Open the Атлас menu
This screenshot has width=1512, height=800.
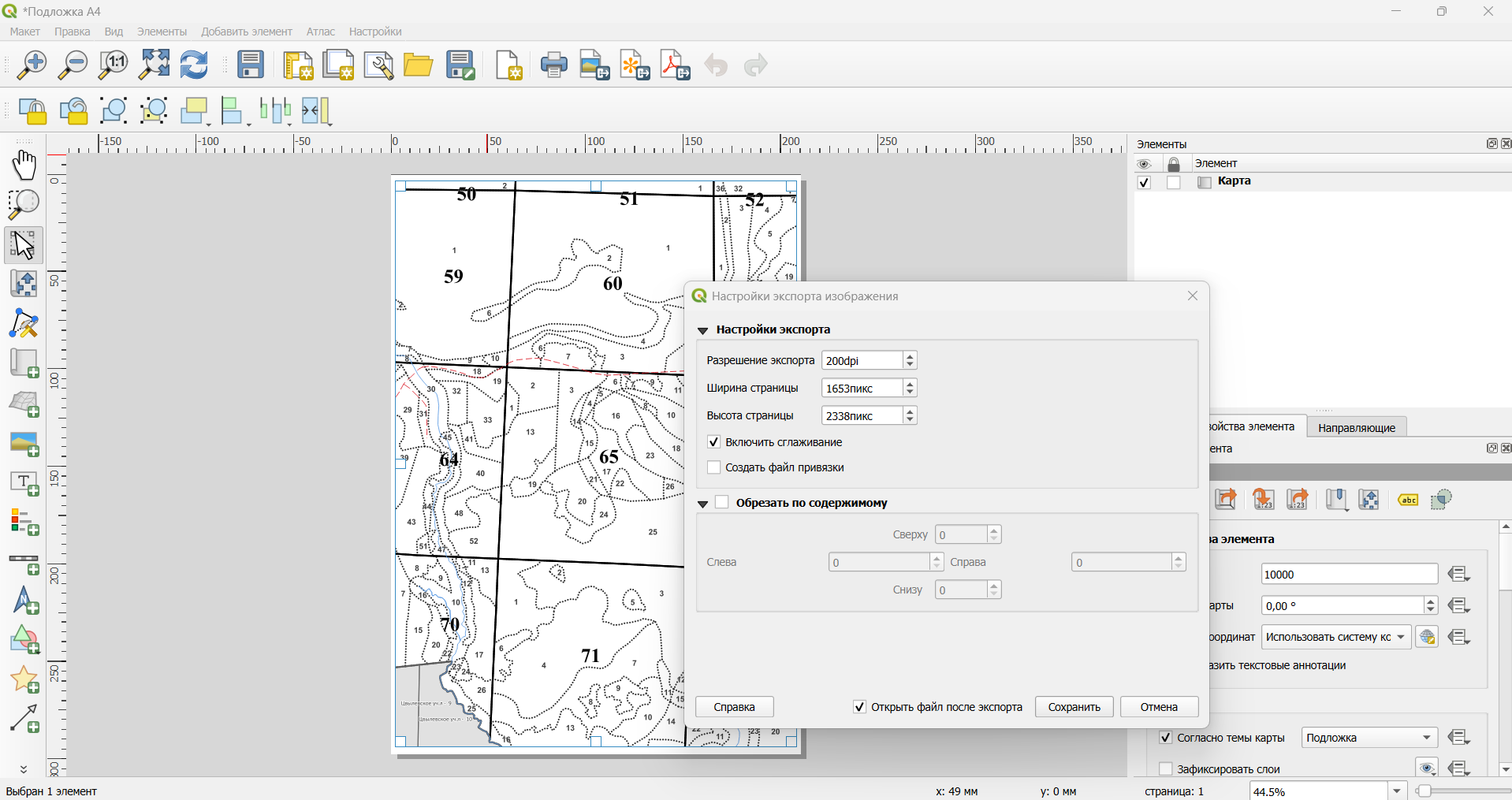[320, 32]
